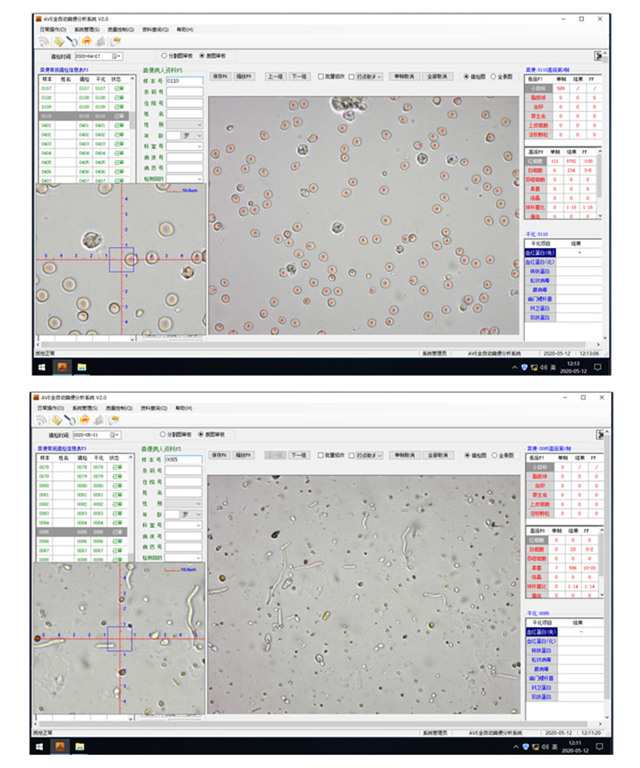Click the gray printer toolbar icon in the sample 0085 window
The width and height of the screenshot is (640, 768).
click(99, 420)
